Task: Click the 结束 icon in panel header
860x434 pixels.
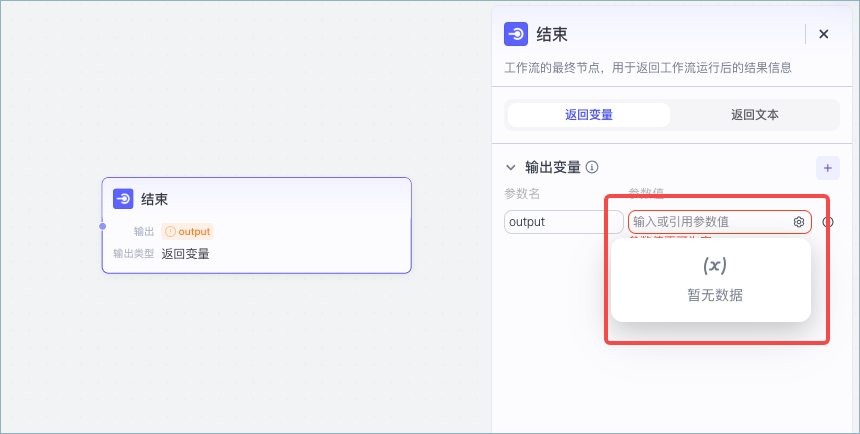Action: tap(516, 34)
